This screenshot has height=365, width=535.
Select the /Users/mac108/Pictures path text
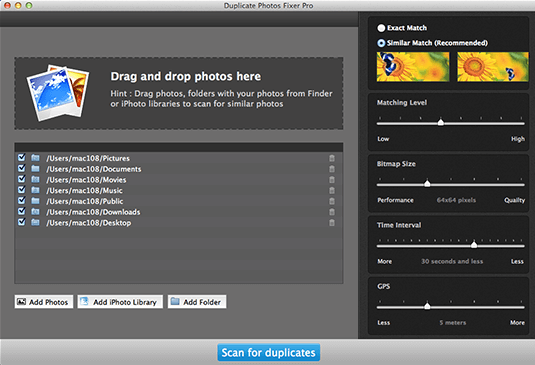pos(88,158)
